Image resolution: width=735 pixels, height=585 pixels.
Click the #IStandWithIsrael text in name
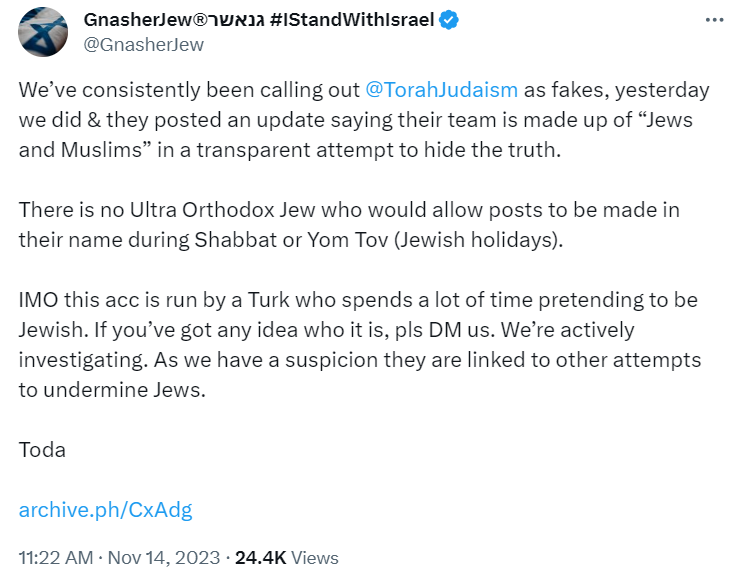[352, 20]
